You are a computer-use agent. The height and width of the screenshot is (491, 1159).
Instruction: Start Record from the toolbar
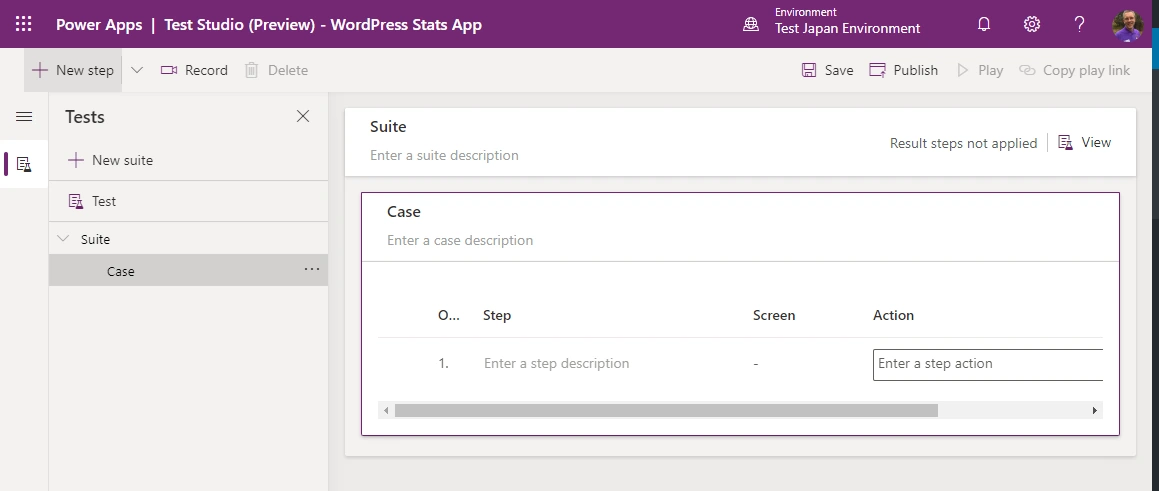(x=194, y=70)
